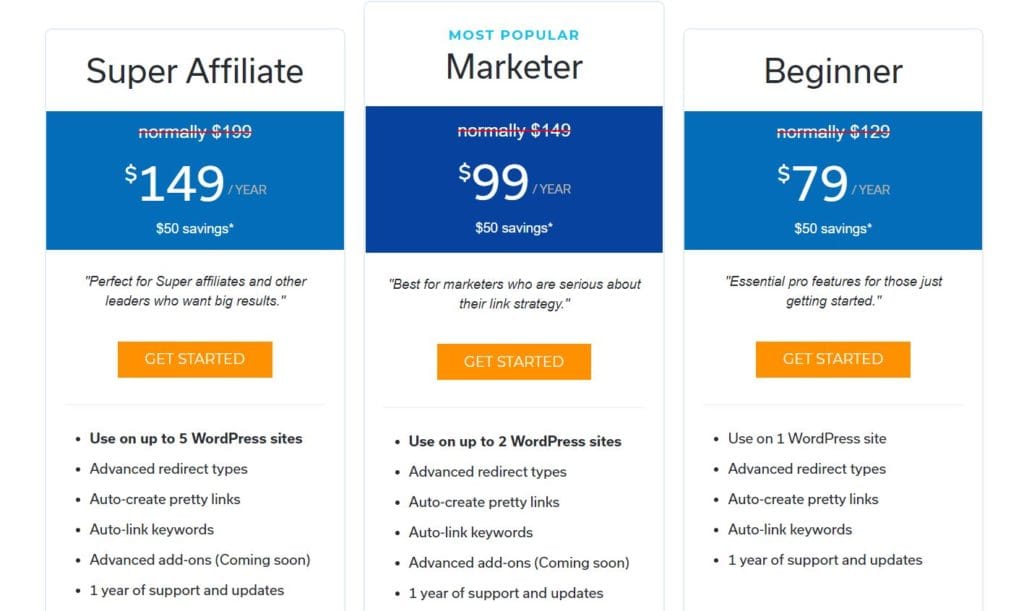The height and width of the screenshot is (611, 1024).
Task: Click the $99 per year price
Action: 513,183
